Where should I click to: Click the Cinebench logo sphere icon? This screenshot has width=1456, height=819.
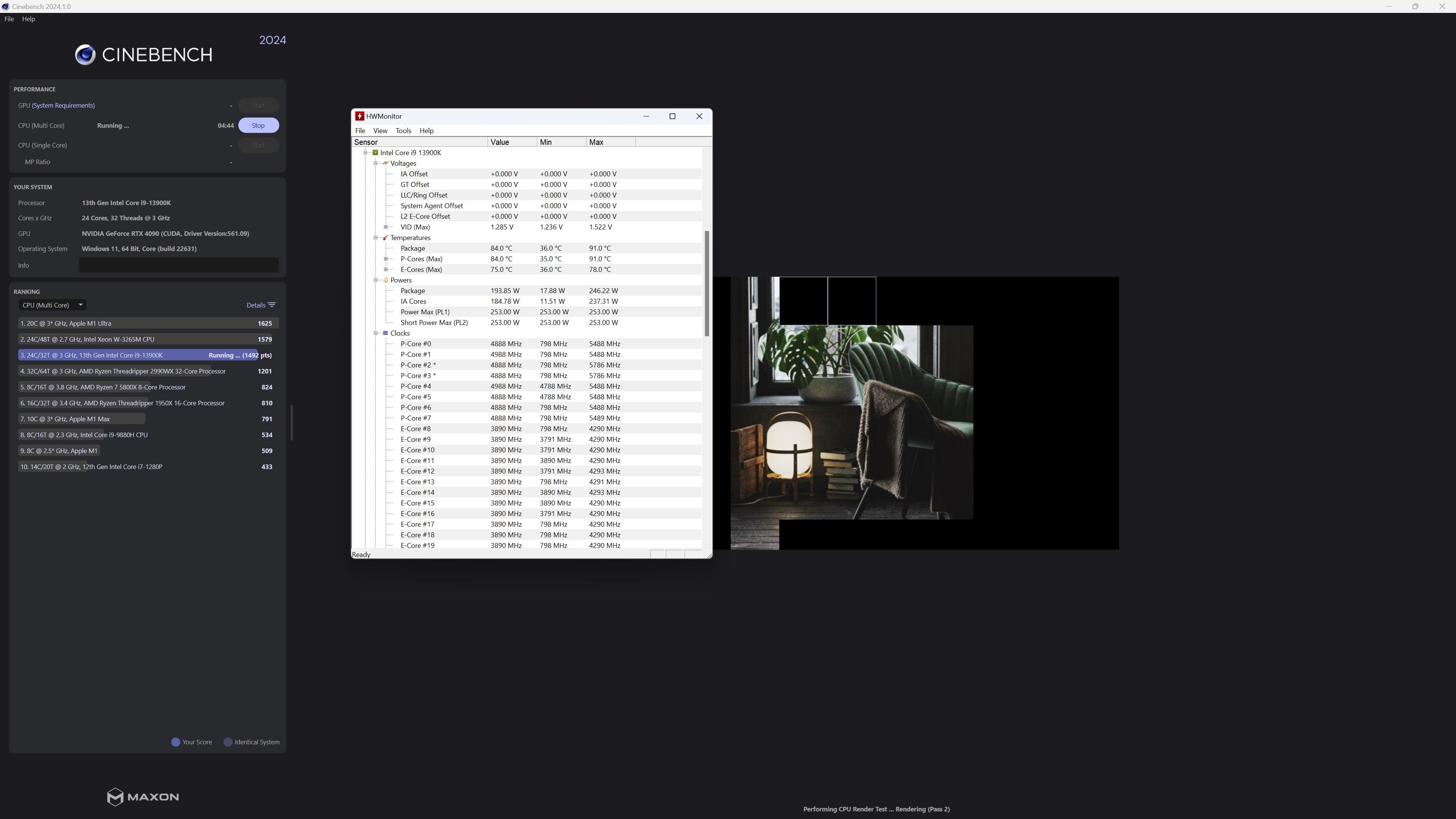(85, 55)
